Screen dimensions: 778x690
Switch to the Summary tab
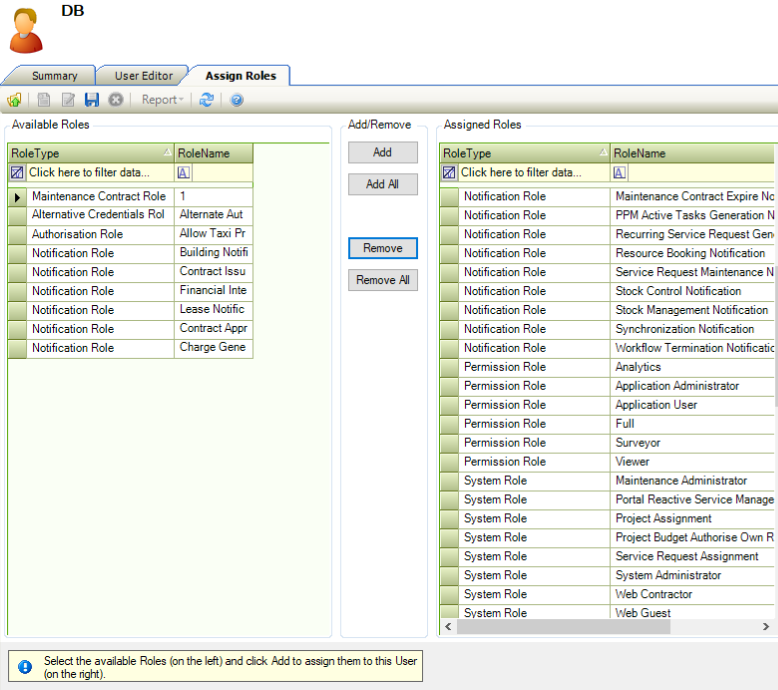[x=54, y=76]
